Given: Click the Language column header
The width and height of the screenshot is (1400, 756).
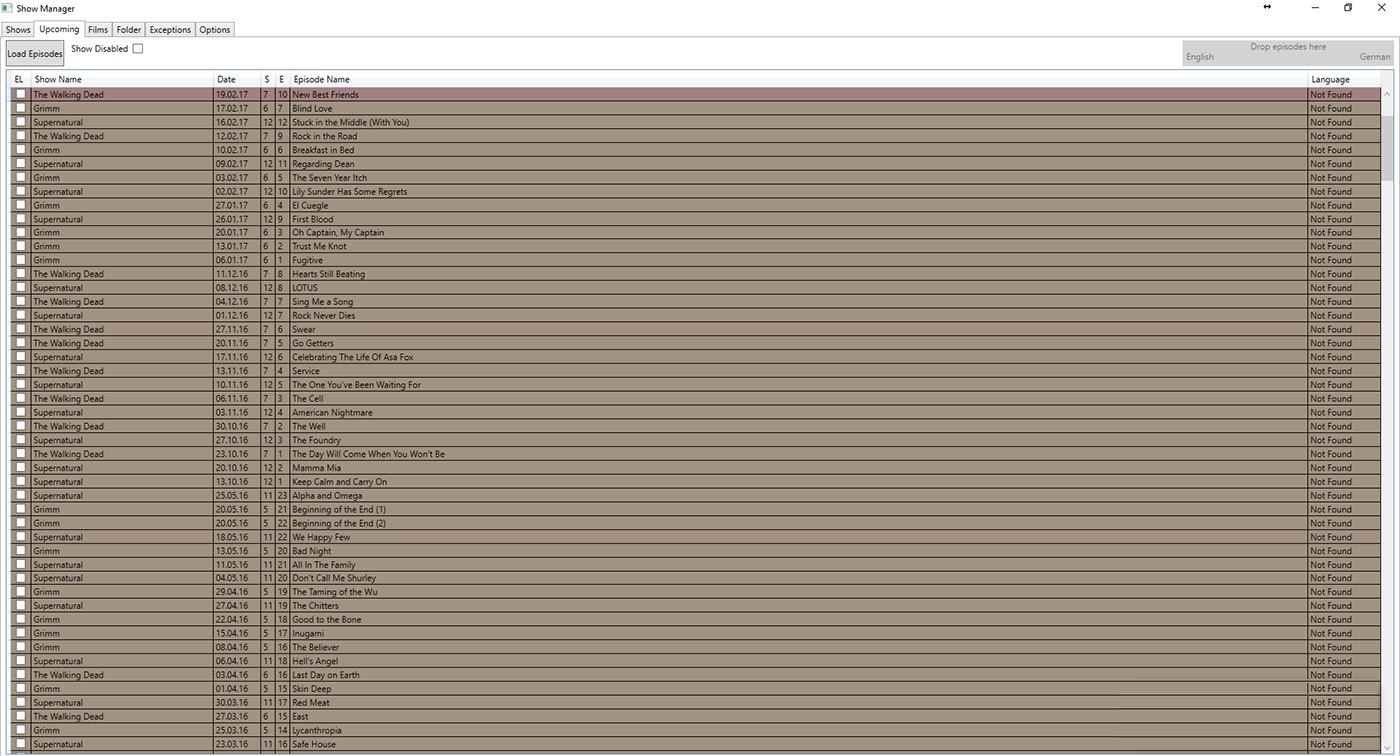Looking at the screenshot, I should tap(1345, 79).
